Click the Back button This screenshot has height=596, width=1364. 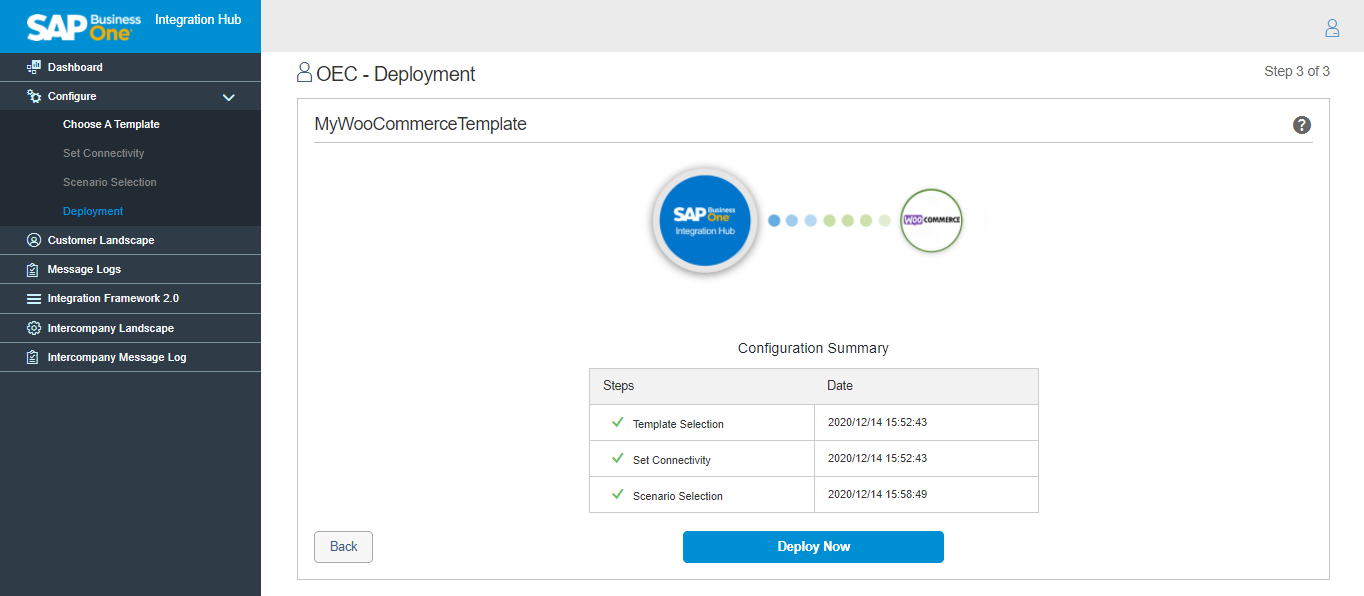tap(343, 547)
